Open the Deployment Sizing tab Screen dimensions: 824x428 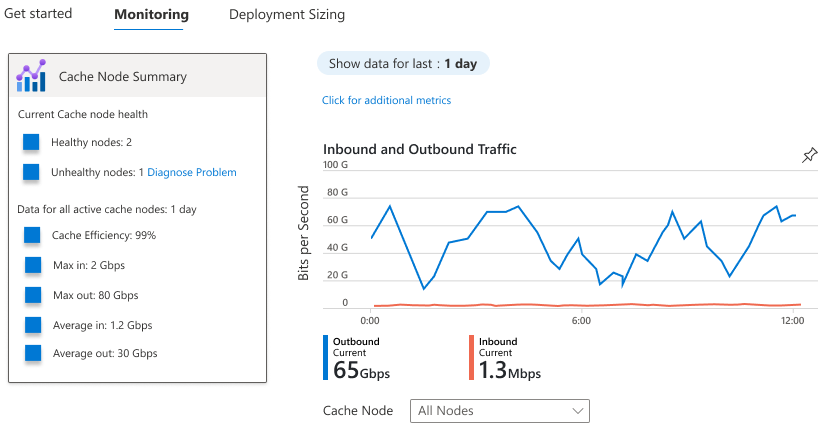click(286, 15)
